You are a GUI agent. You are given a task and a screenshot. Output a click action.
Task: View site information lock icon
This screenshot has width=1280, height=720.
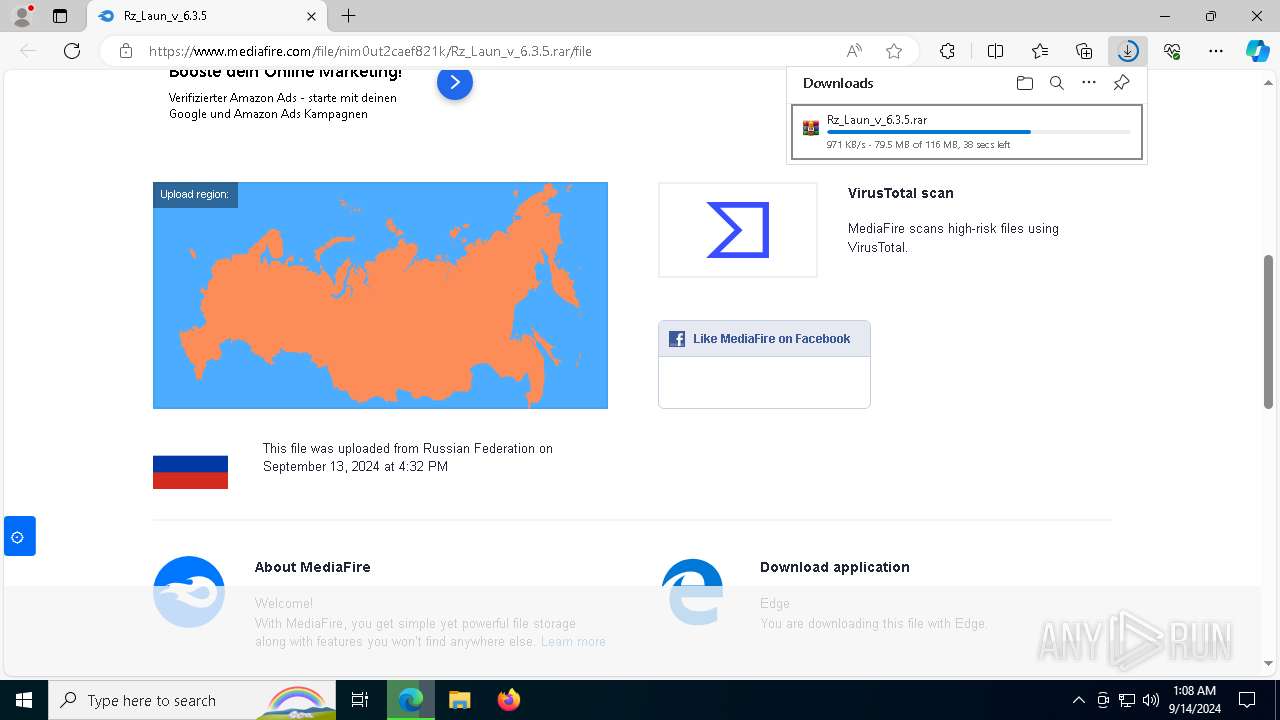tap(126, 51)
